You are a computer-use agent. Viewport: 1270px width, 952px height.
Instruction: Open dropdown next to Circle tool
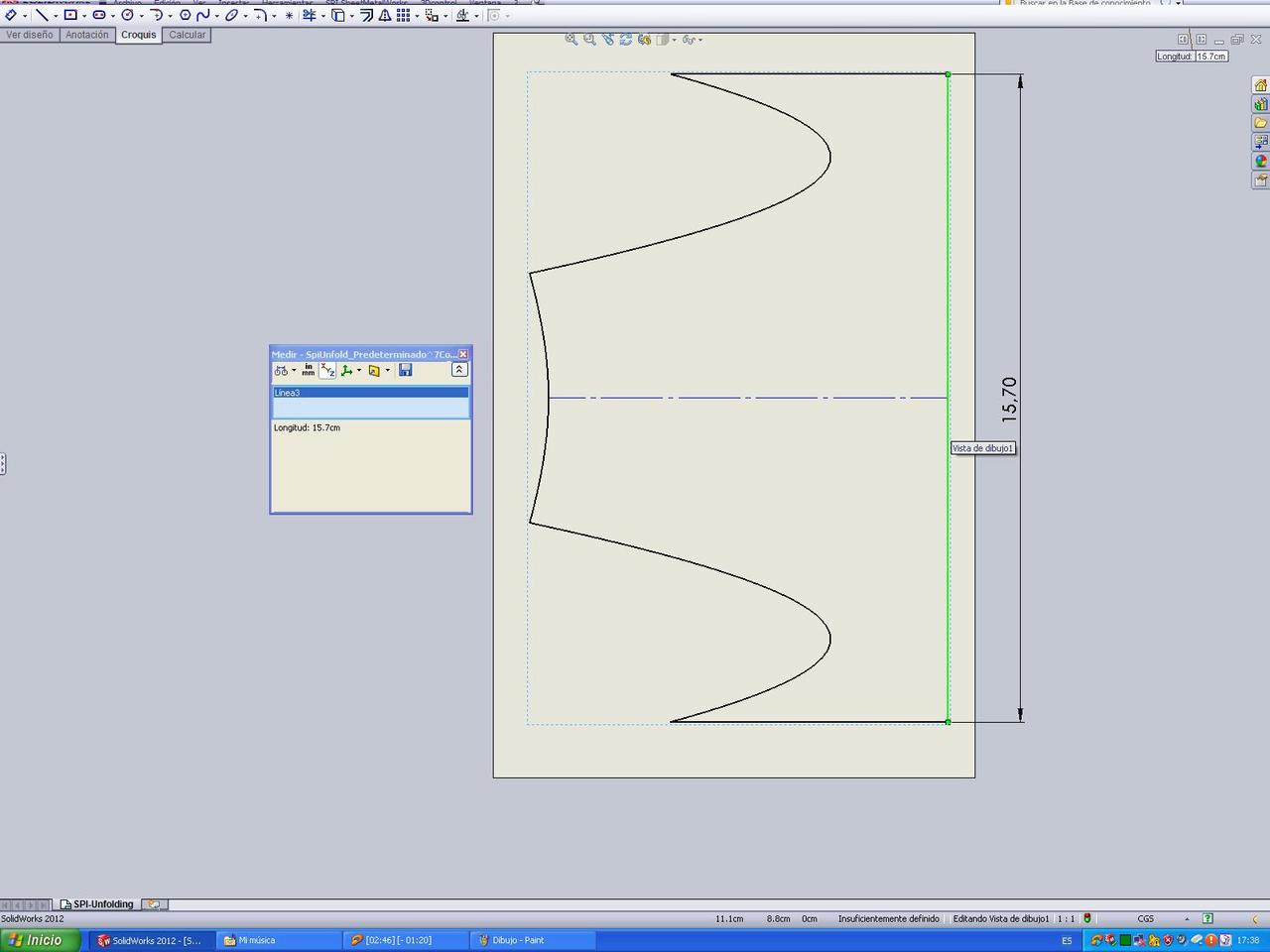coord(142,16)
